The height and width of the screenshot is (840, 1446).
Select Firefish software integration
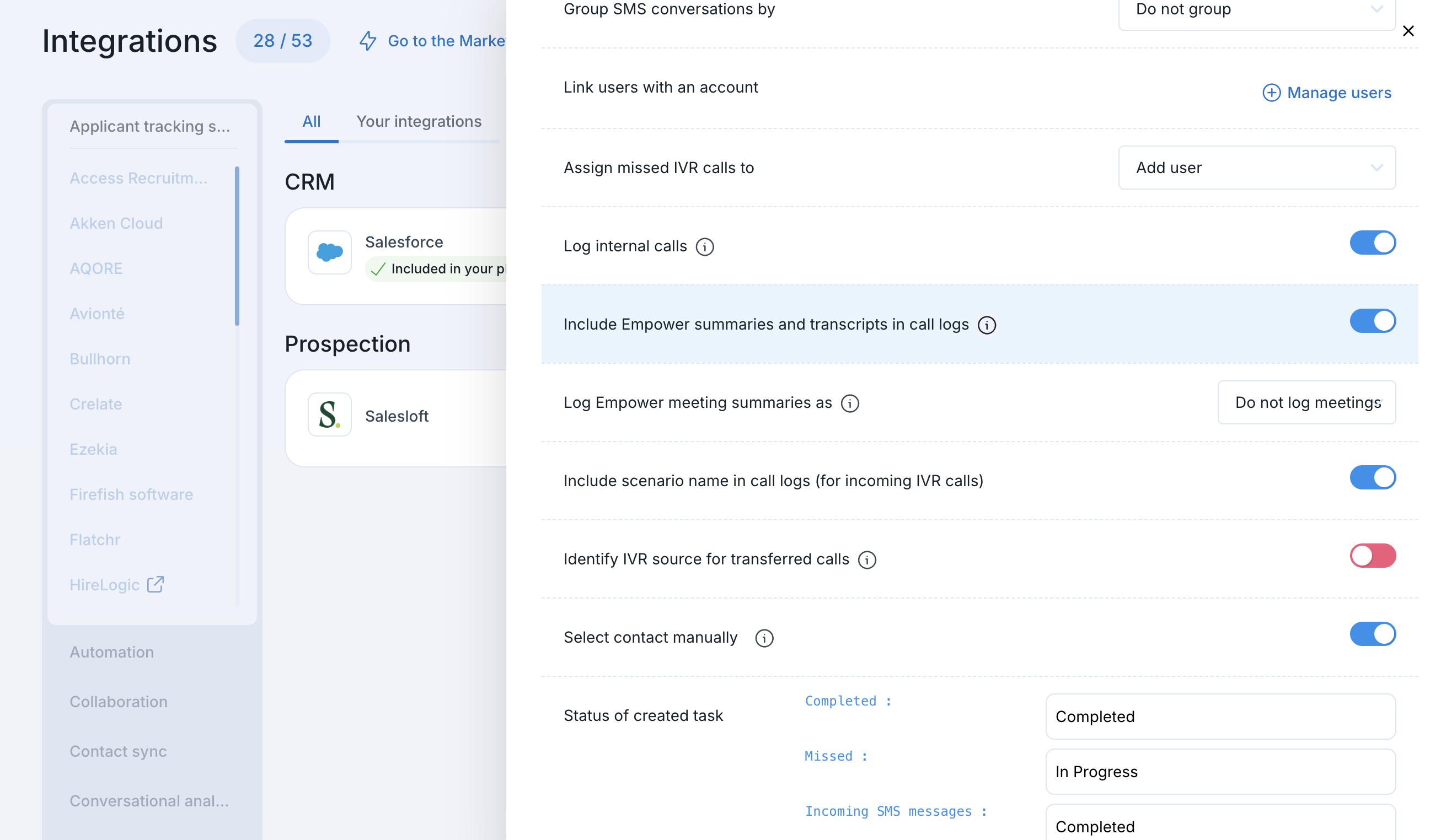point(131,495)
